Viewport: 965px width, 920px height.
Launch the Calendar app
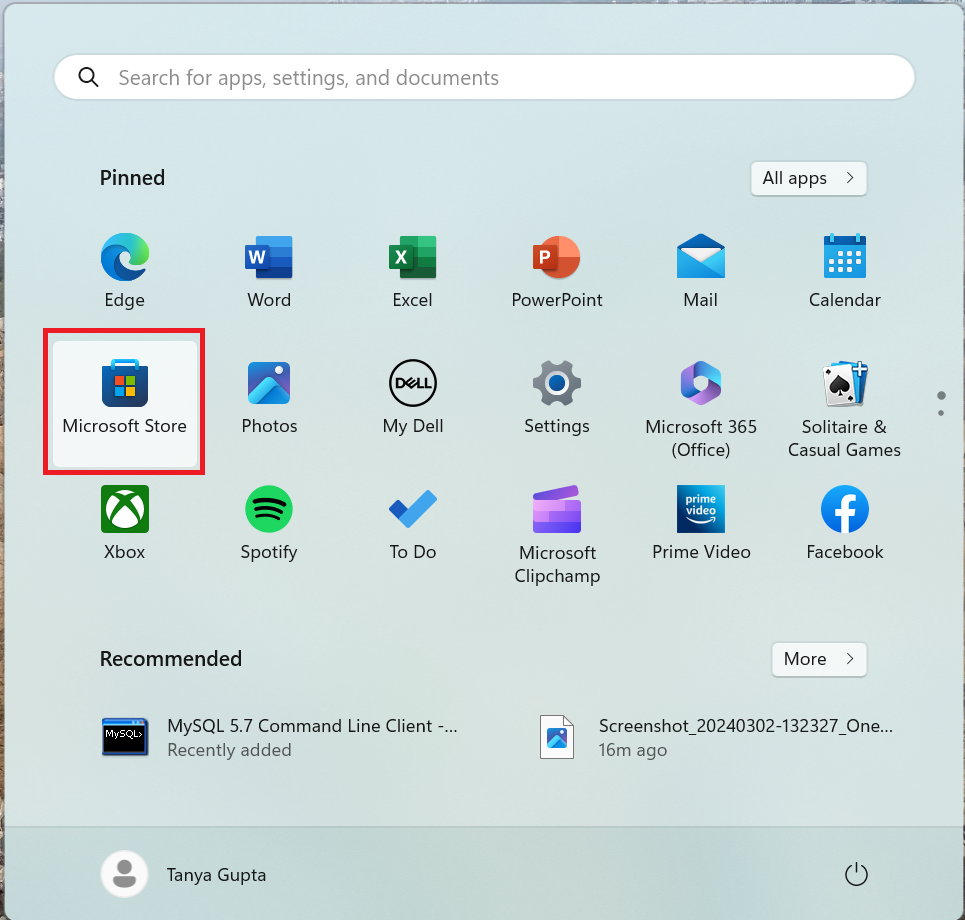tap(845, 270)
